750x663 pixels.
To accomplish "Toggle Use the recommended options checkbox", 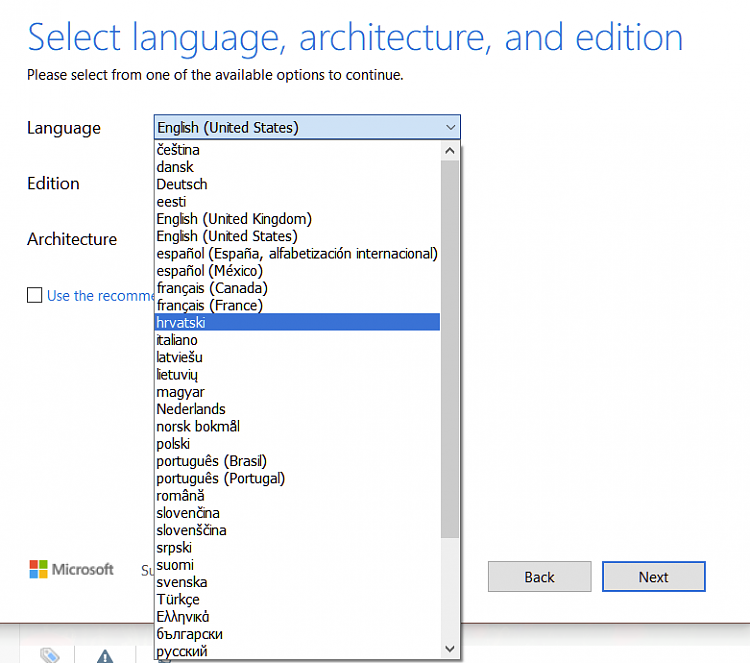I will tap(34, 295).
